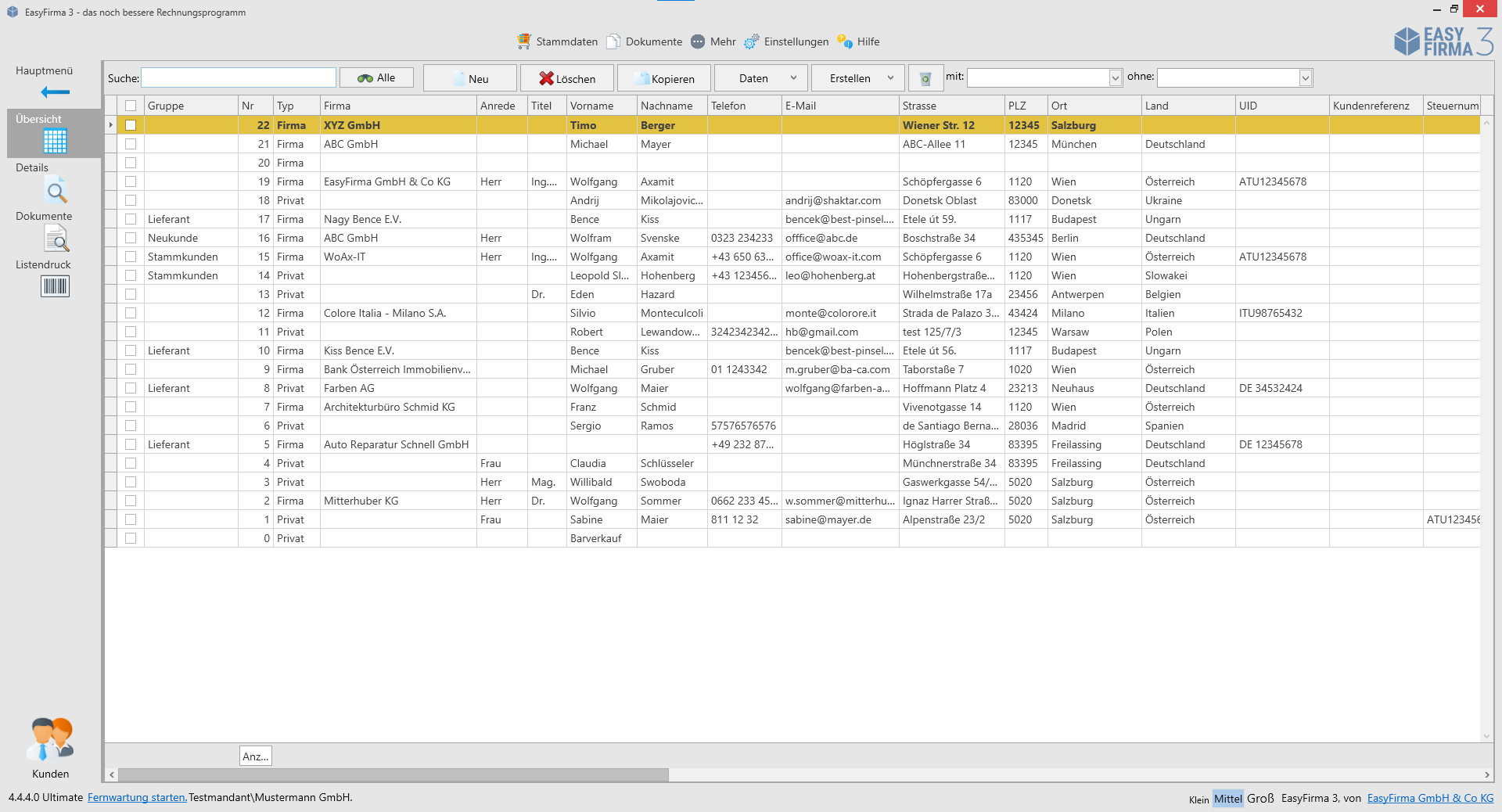Click the EasyFirma 3 logo
This screenshot has width=1502, height=812.
(1443, 41)
